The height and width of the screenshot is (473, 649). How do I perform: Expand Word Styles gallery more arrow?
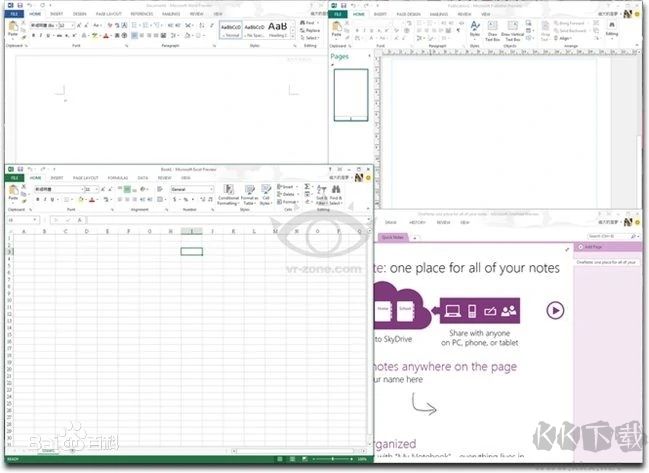[293, 36]
